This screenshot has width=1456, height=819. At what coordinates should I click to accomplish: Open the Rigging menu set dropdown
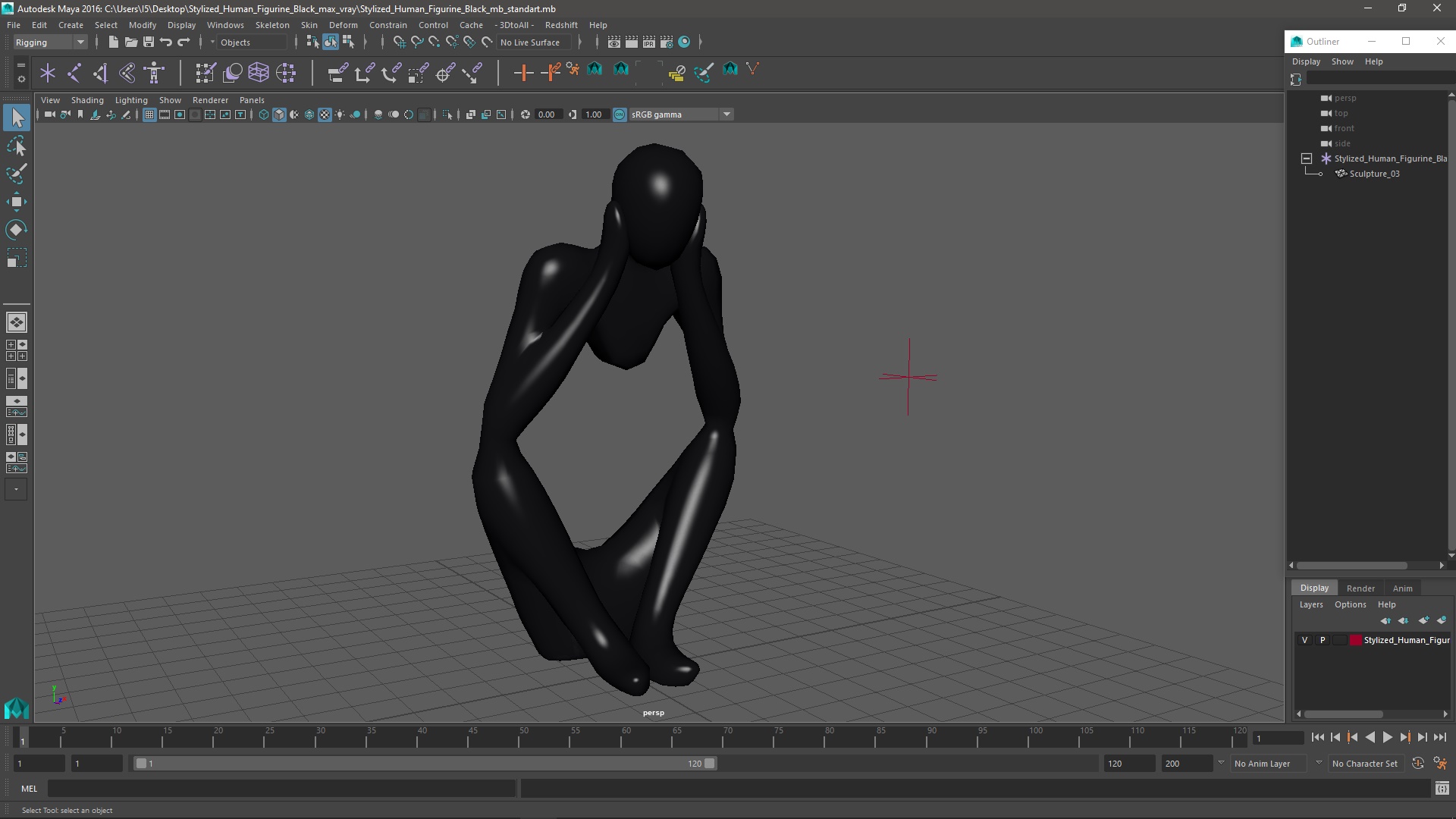(50, 42)
